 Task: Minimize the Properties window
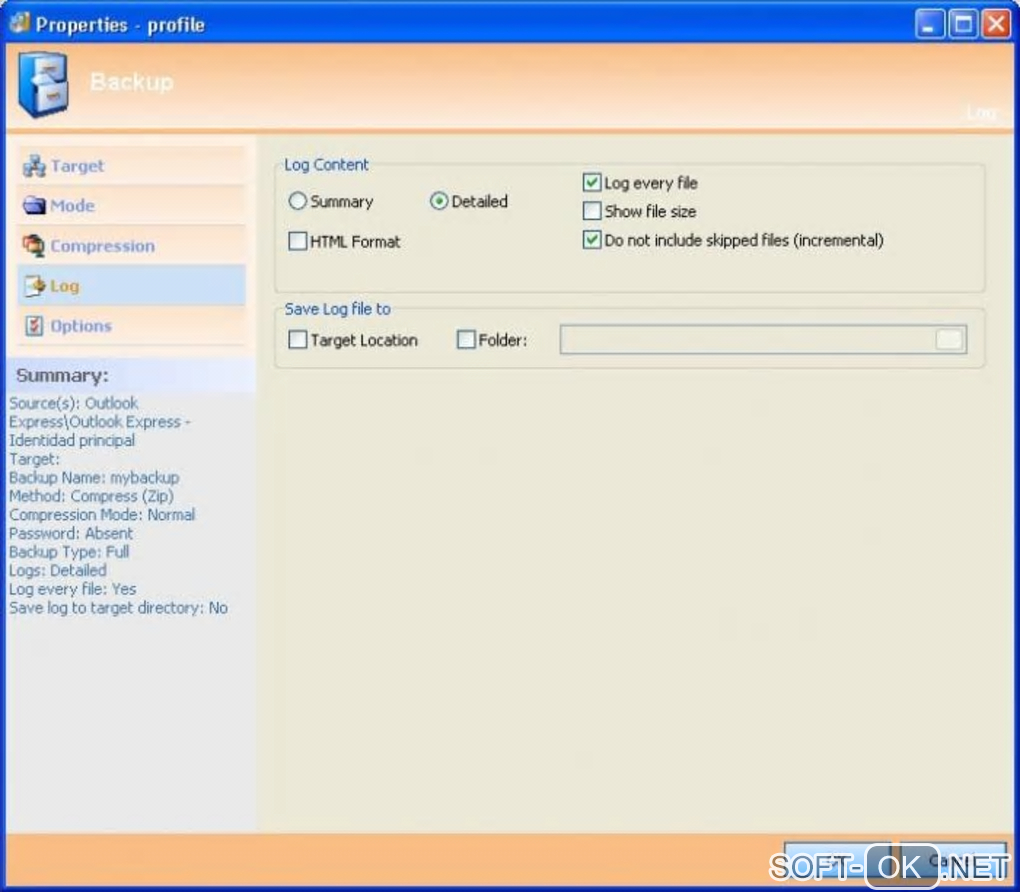930,24
